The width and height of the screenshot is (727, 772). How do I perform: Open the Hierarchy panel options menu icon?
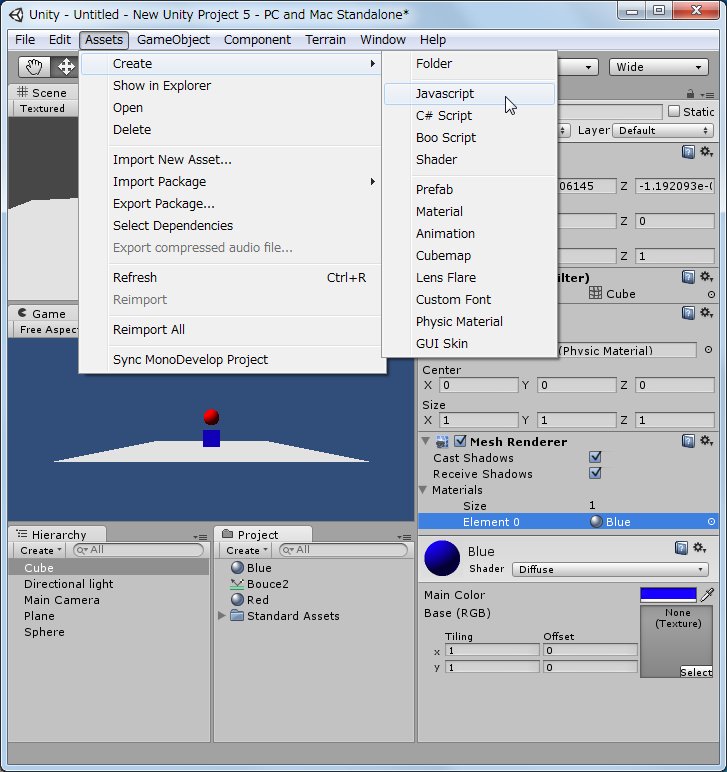tap(200, 536)
